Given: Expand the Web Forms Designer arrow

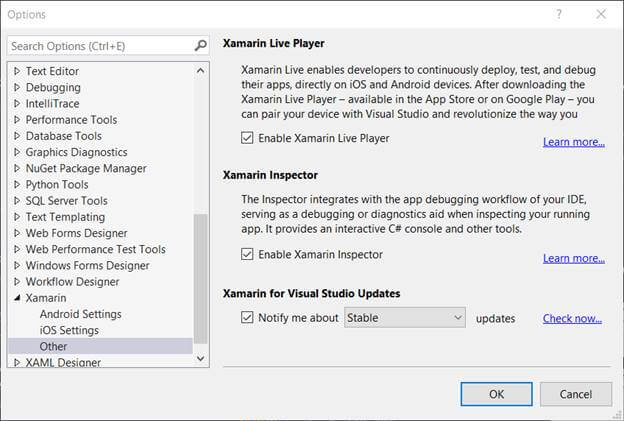Looking at the screenshot, I should [x=17, y=233].
